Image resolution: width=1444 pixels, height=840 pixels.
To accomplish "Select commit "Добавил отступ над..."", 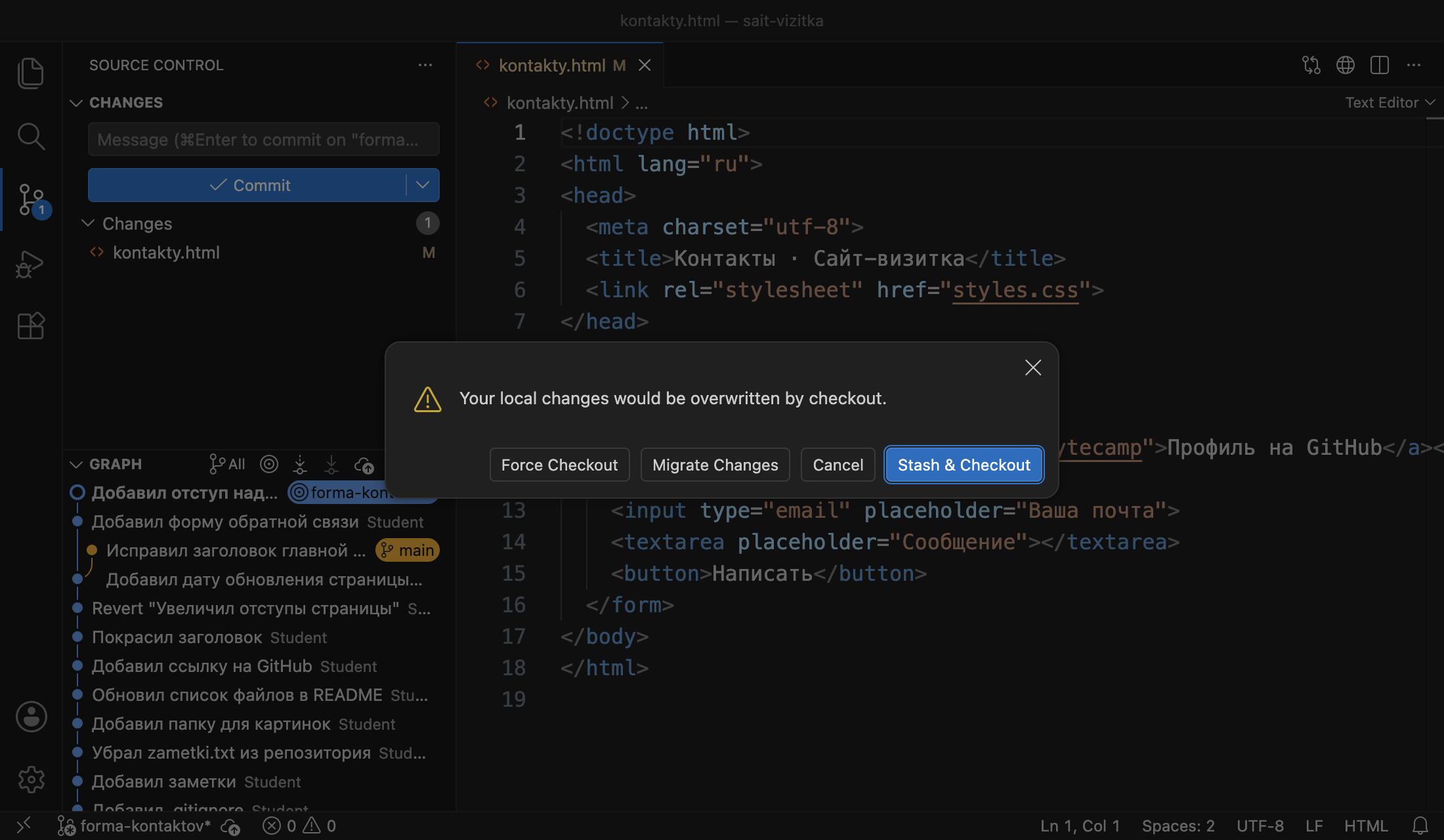I will coord(184,493).
